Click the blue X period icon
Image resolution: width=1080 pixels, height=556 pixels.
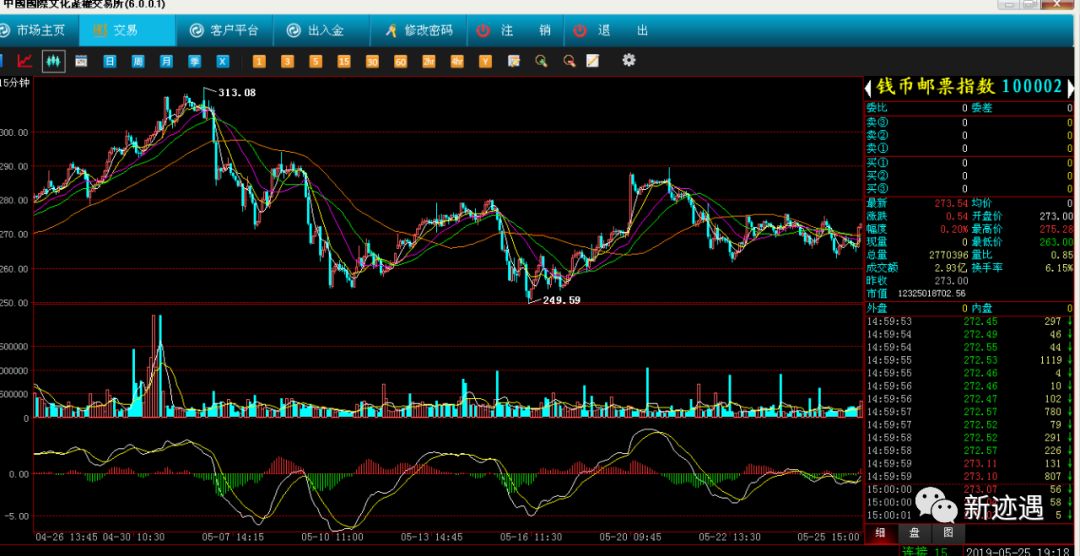tap(223, 61)
